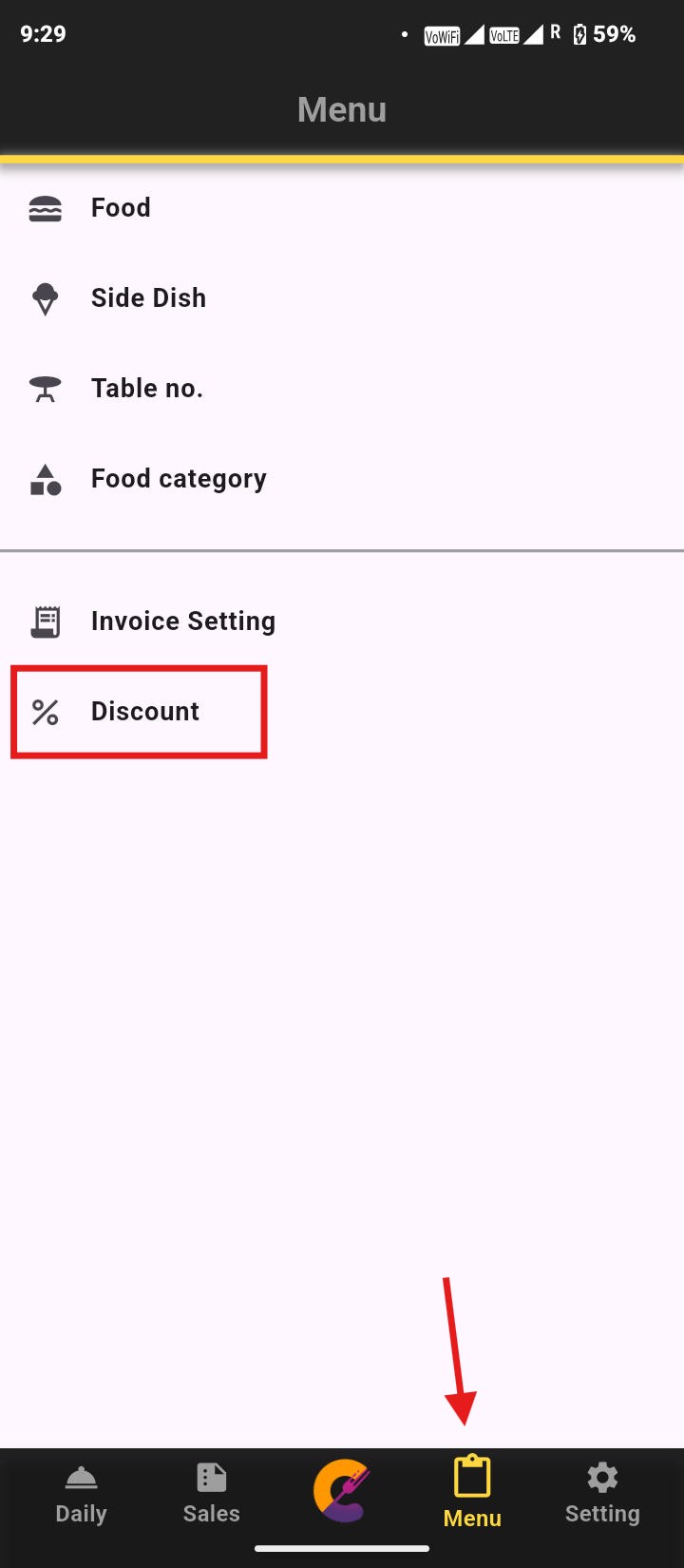Switch to the Sales tab label
684x1568 pixels.
(x=211, y=1513)
